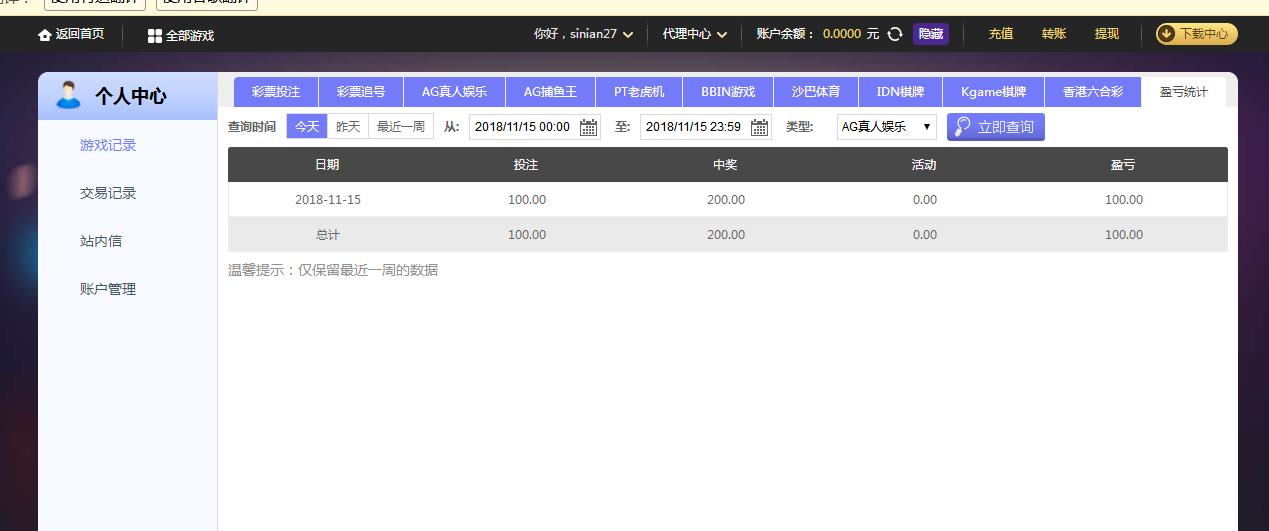Click the 日期 column header
The width and height of the screenshot is (1269, 531).
pyautogui.click(x=327, y=165)
